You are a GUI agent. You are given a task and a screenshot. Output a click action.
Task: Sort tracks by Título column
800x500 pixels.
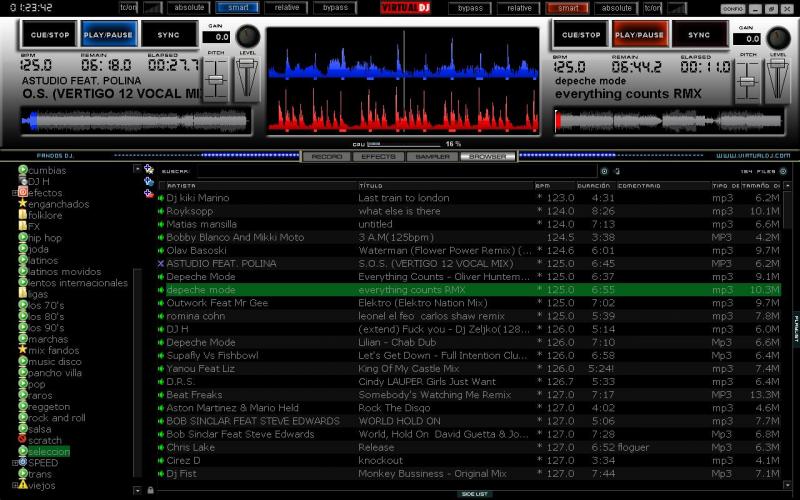pyautogui.click(x=445, y=186)
